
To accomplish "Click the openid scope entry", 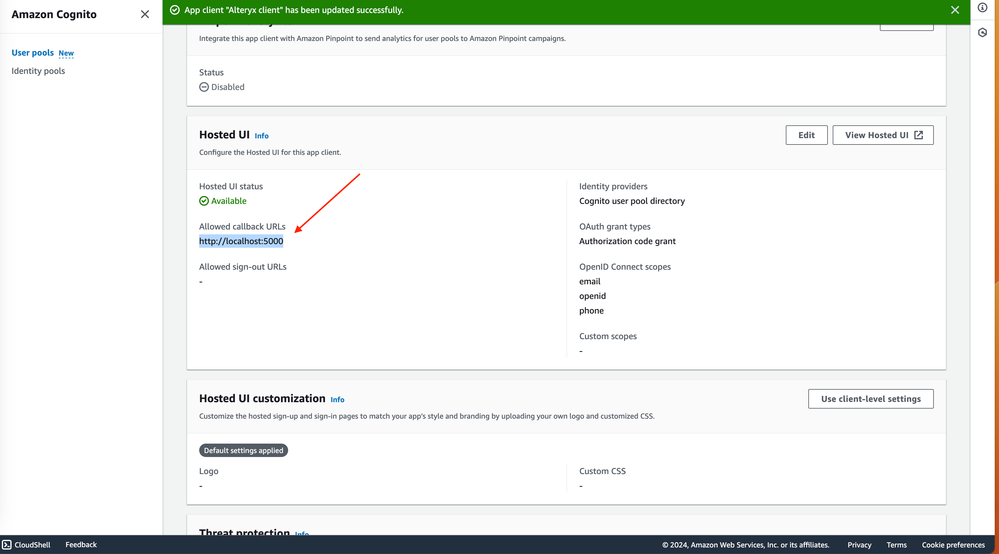I will (592, 296).
